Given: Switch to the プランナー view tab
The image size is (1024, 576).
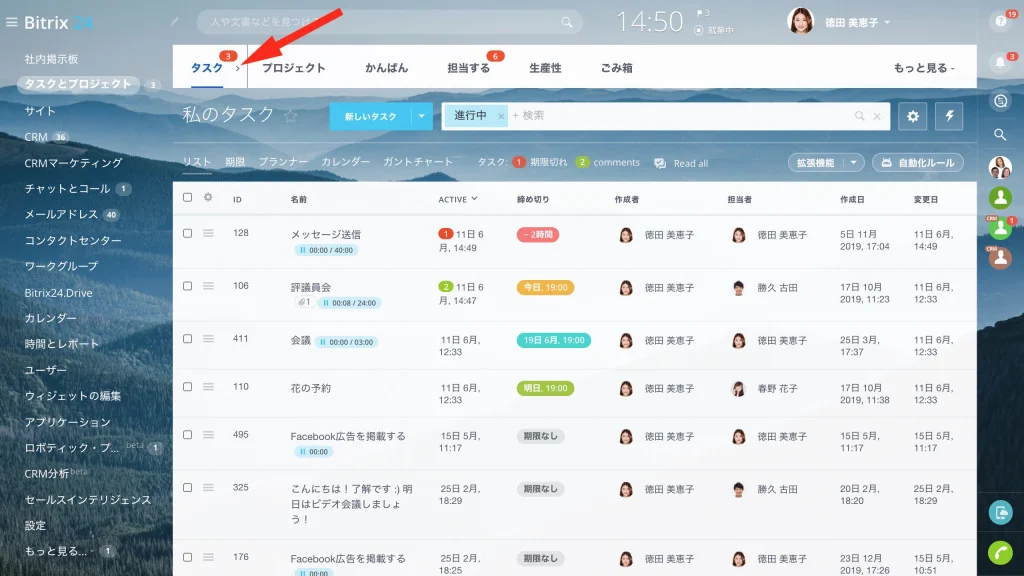Looking at the screenshot, I should point(283,162).
